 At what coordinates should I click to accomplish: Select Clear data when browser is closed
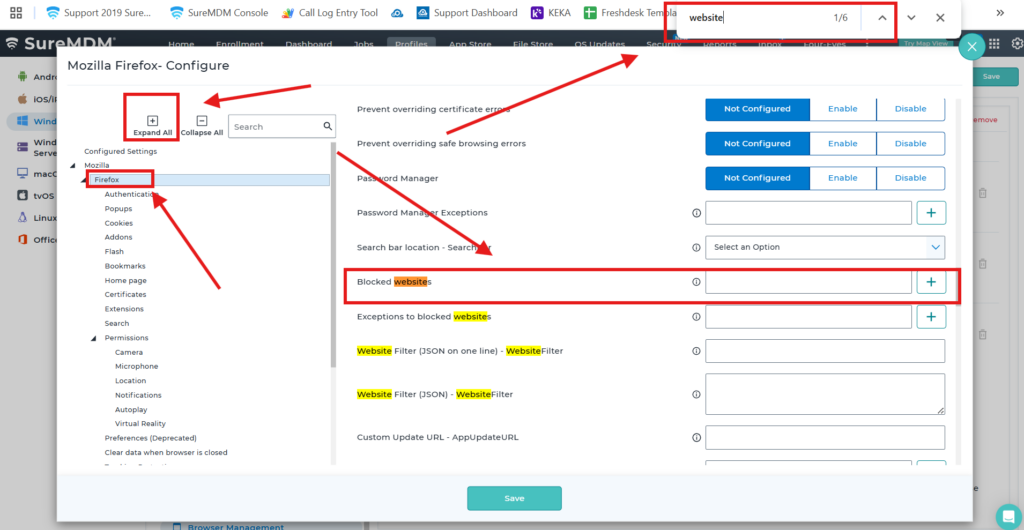[x=166, y=452]
